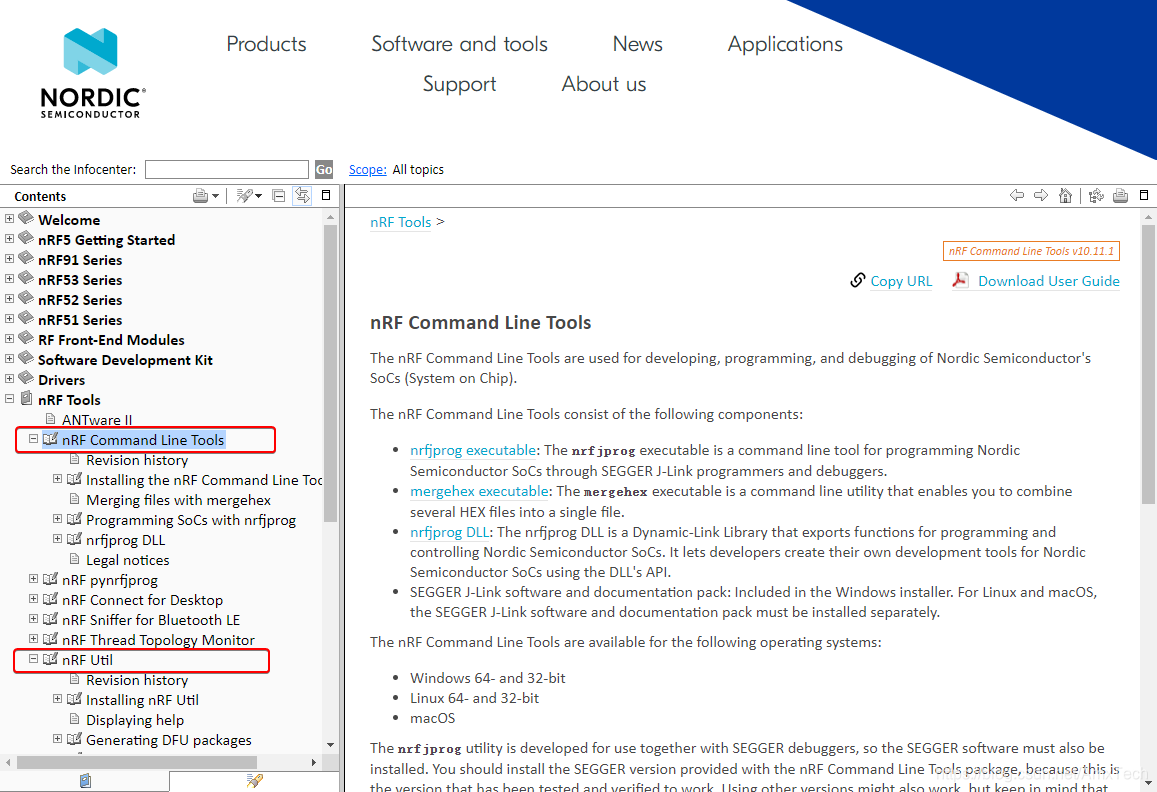This screenshot has width=1157, height=792.
Task: Click the page icon next to ANTware II
Action: tap(50, 419)
